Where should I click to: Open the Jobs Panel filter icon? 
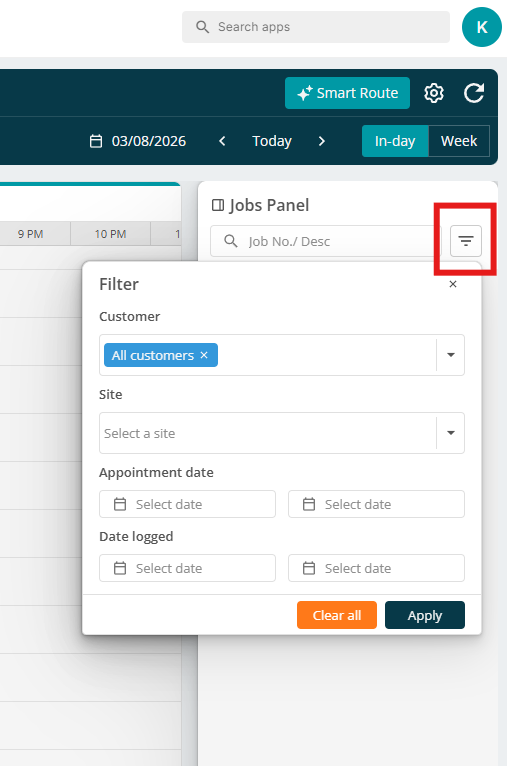coord(465,241)
